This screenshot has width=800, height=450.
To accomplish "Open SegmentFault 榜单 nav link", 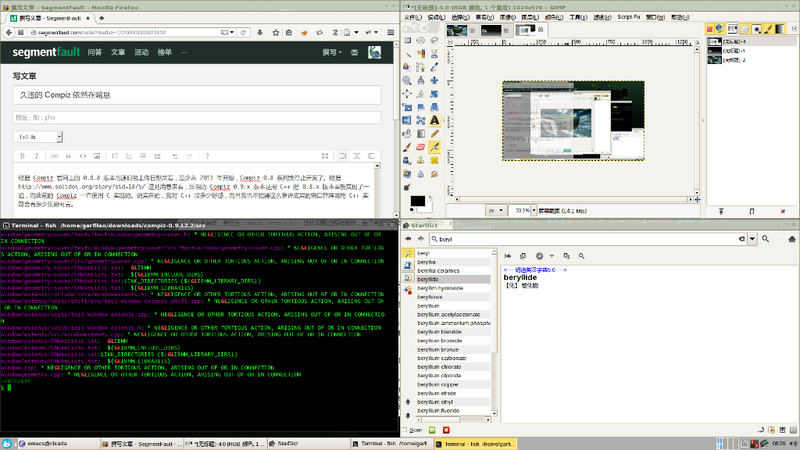I will coord(164,52).
